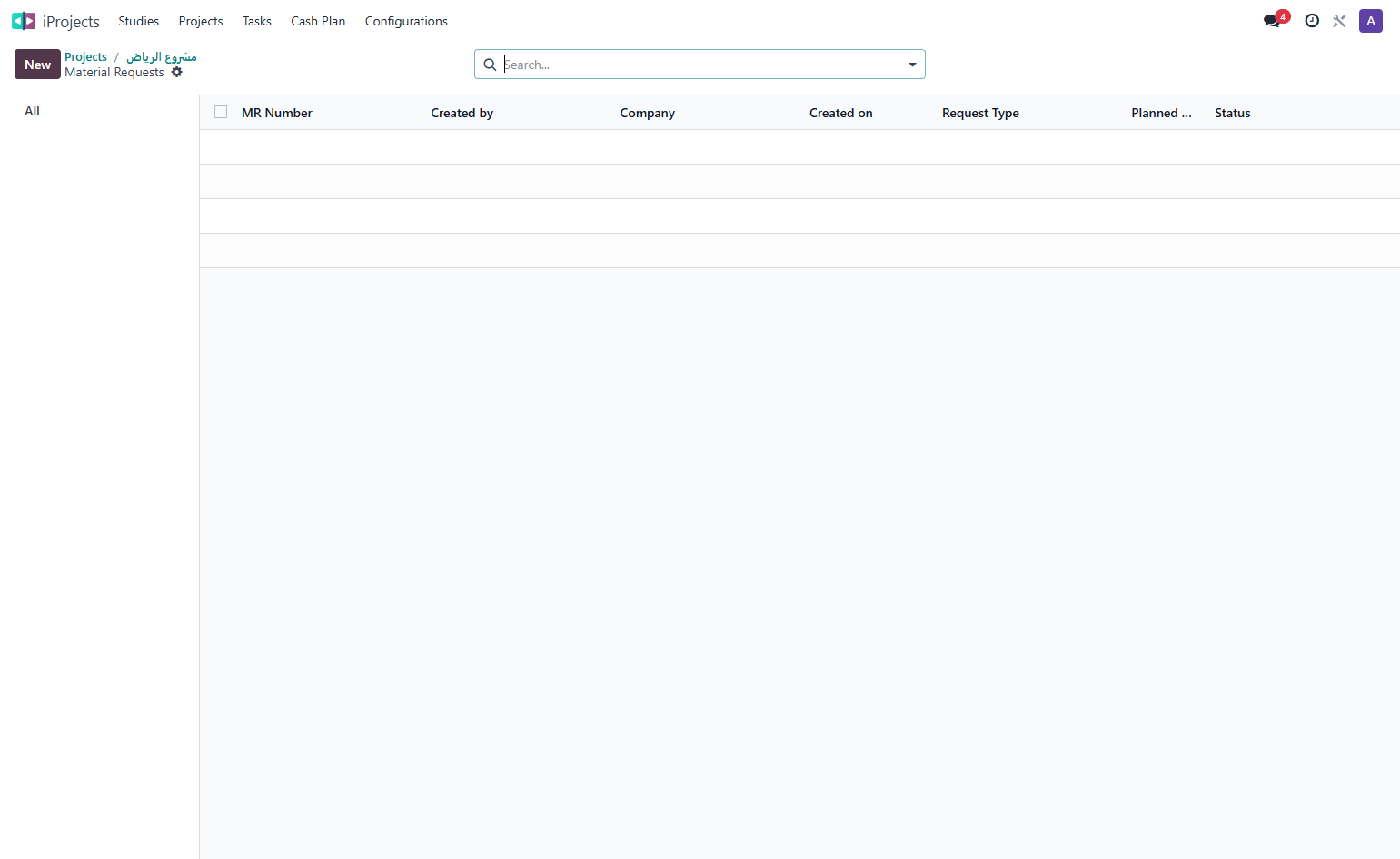Create a New material request
The image size is (1400, 859).
click(x=37, y=65)
